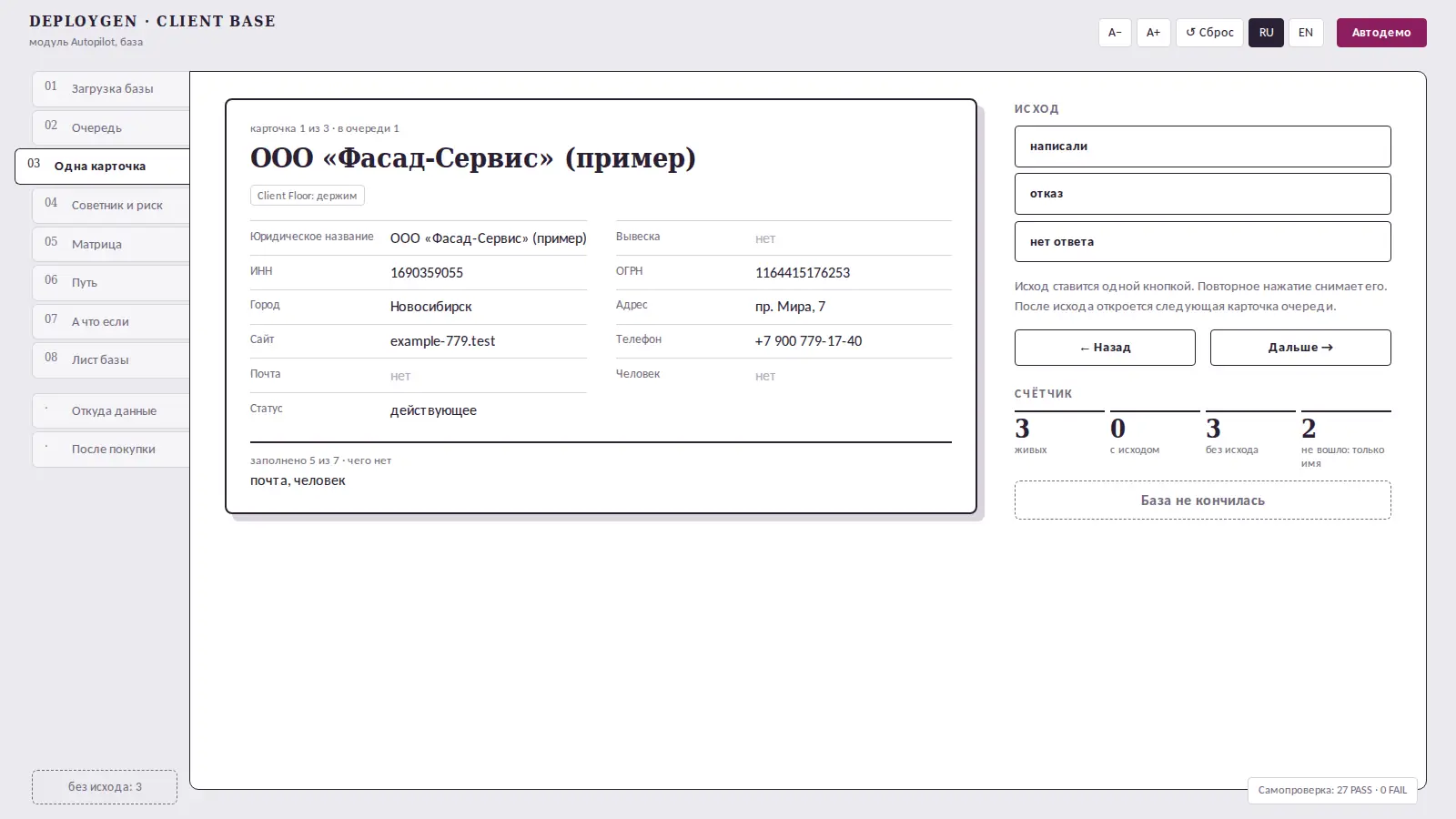1456x819 pixels.
Task: Click the Самопроверка: 27 PASS status
Action: [1332, 790]
